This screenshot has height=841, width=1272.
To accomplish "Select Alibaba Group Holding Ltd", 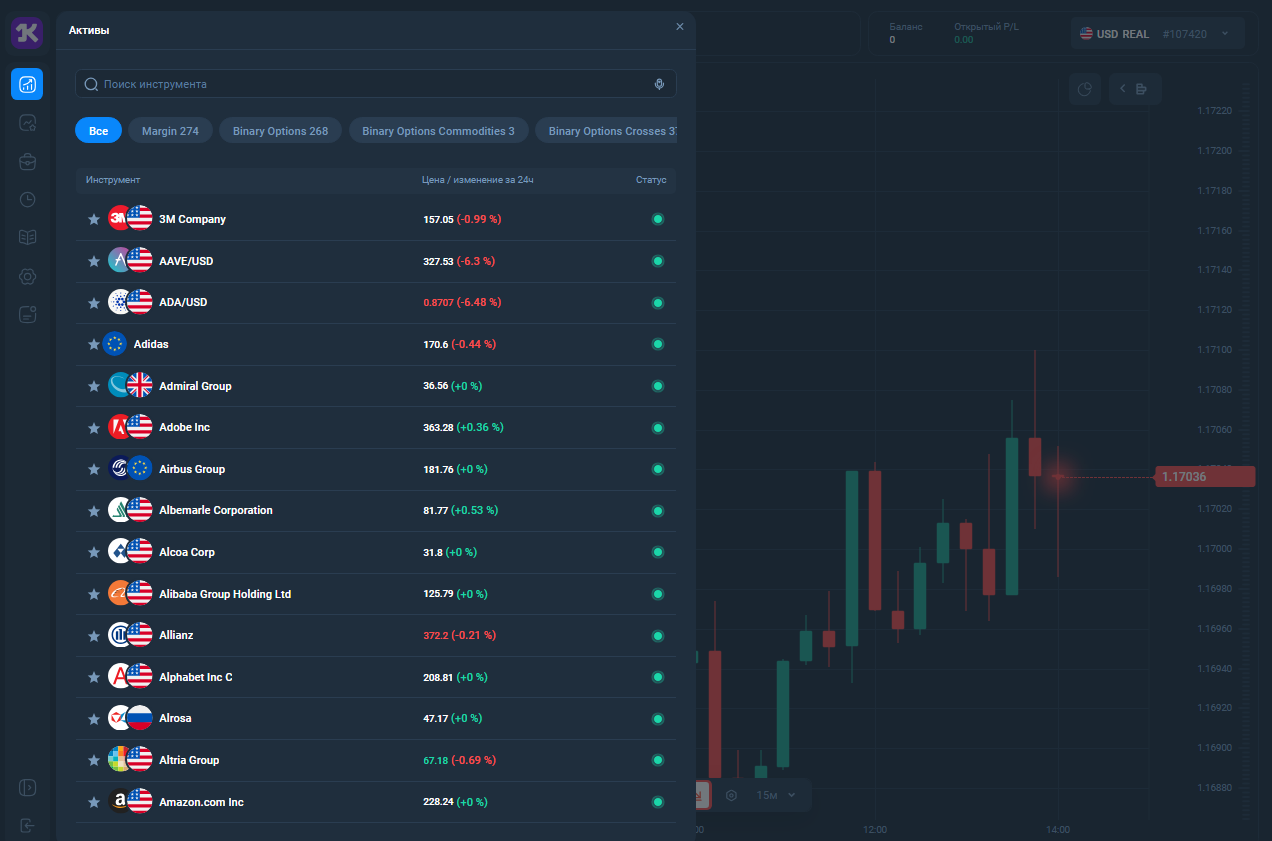I will [376, 594].
